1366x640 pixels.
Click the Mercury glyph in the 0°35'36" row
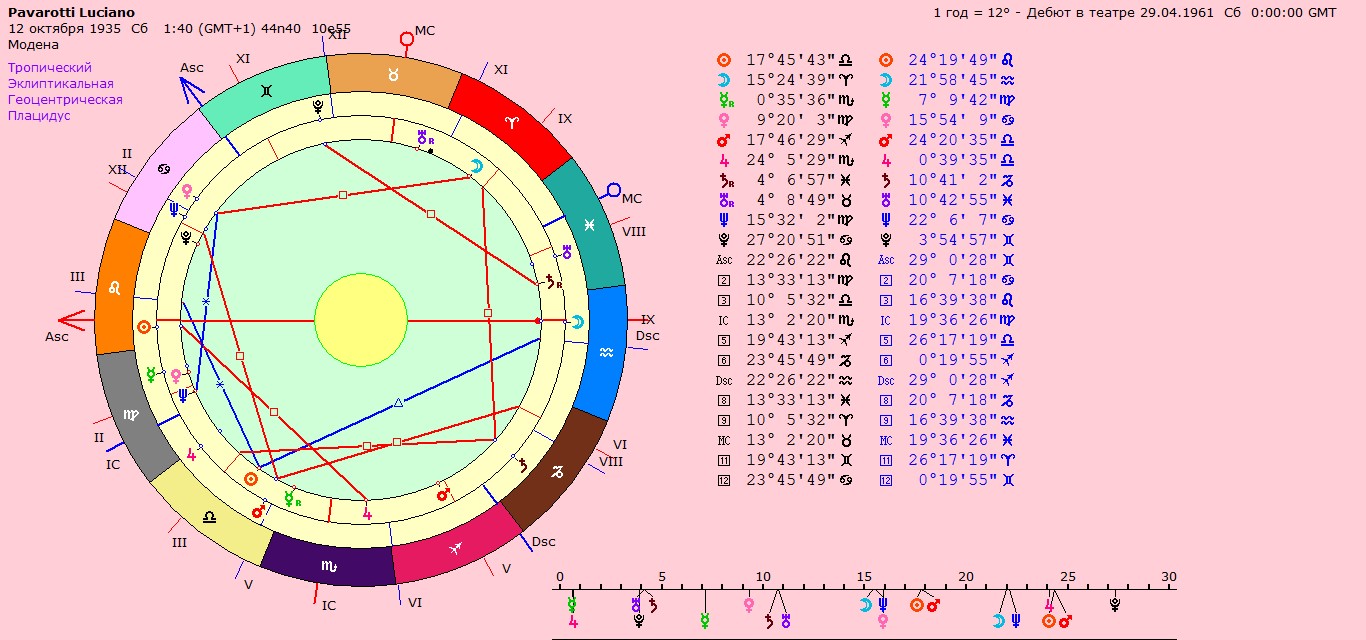[x=726, y=100]
